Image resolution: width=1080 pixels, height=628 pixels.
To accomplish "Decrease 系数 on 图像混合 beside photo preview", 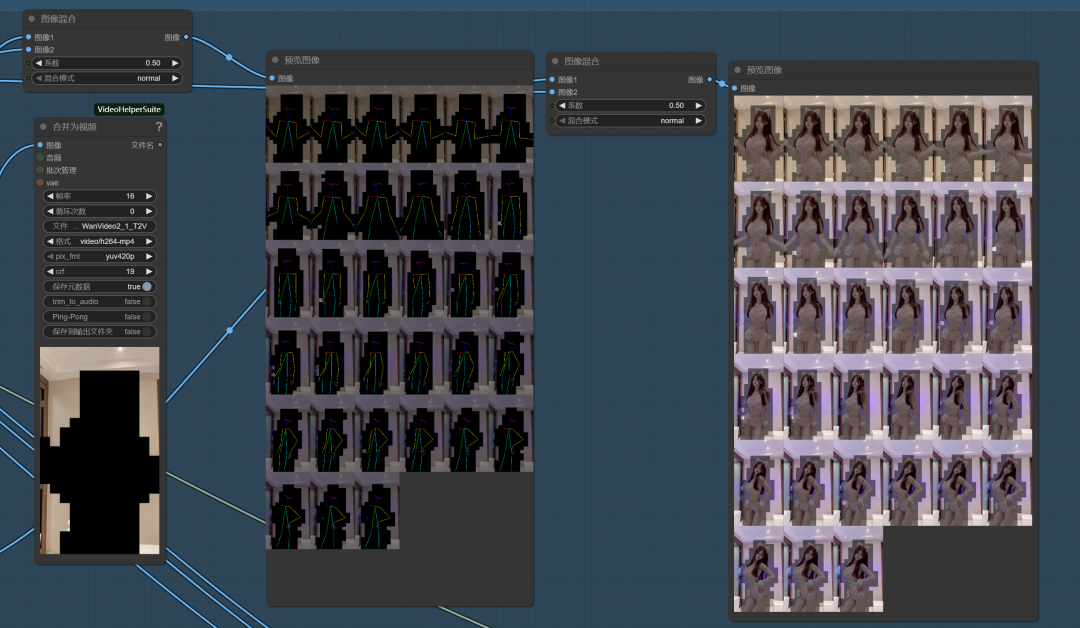I will point(562,105).
